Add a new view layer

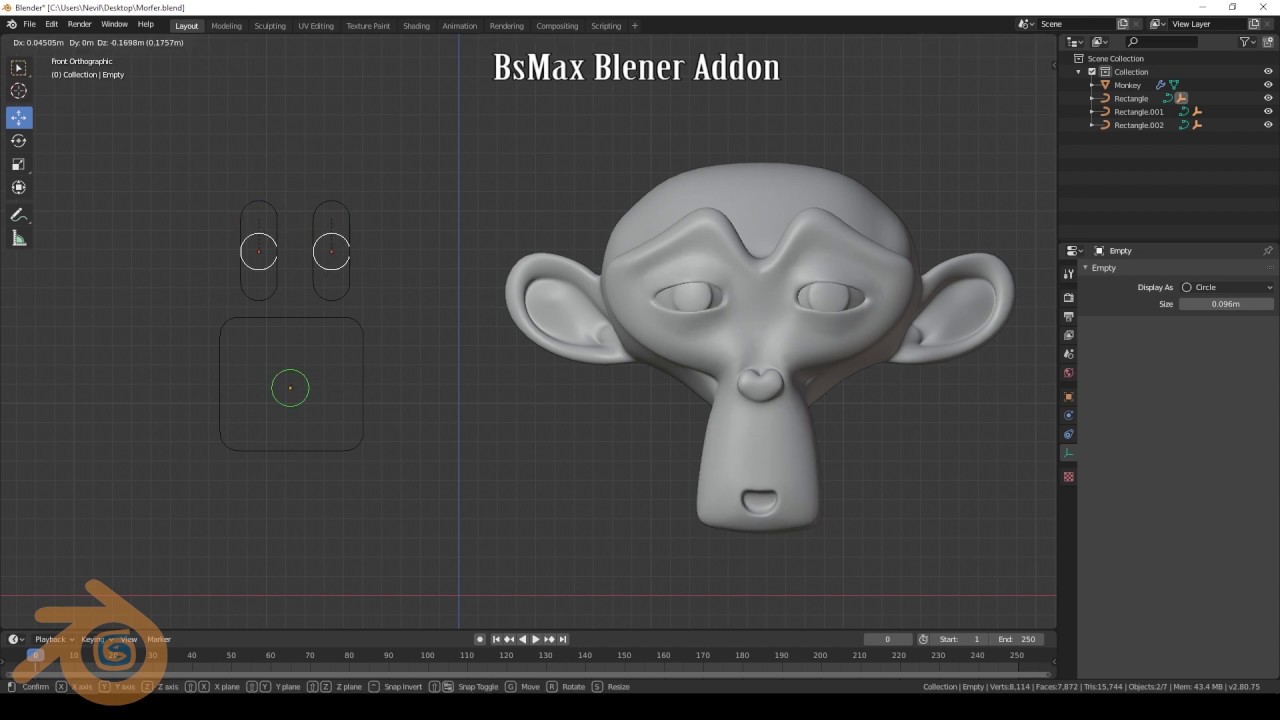1254,24
